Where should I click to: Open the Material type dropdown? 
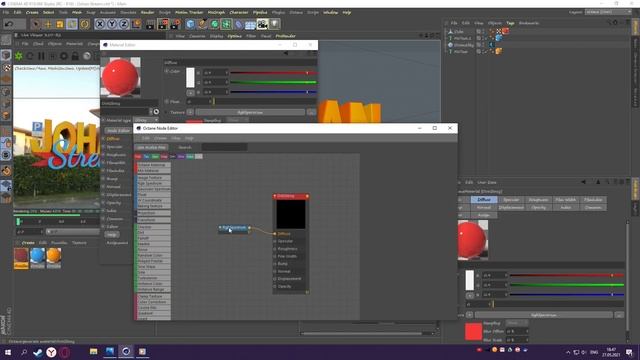point(146,120)
